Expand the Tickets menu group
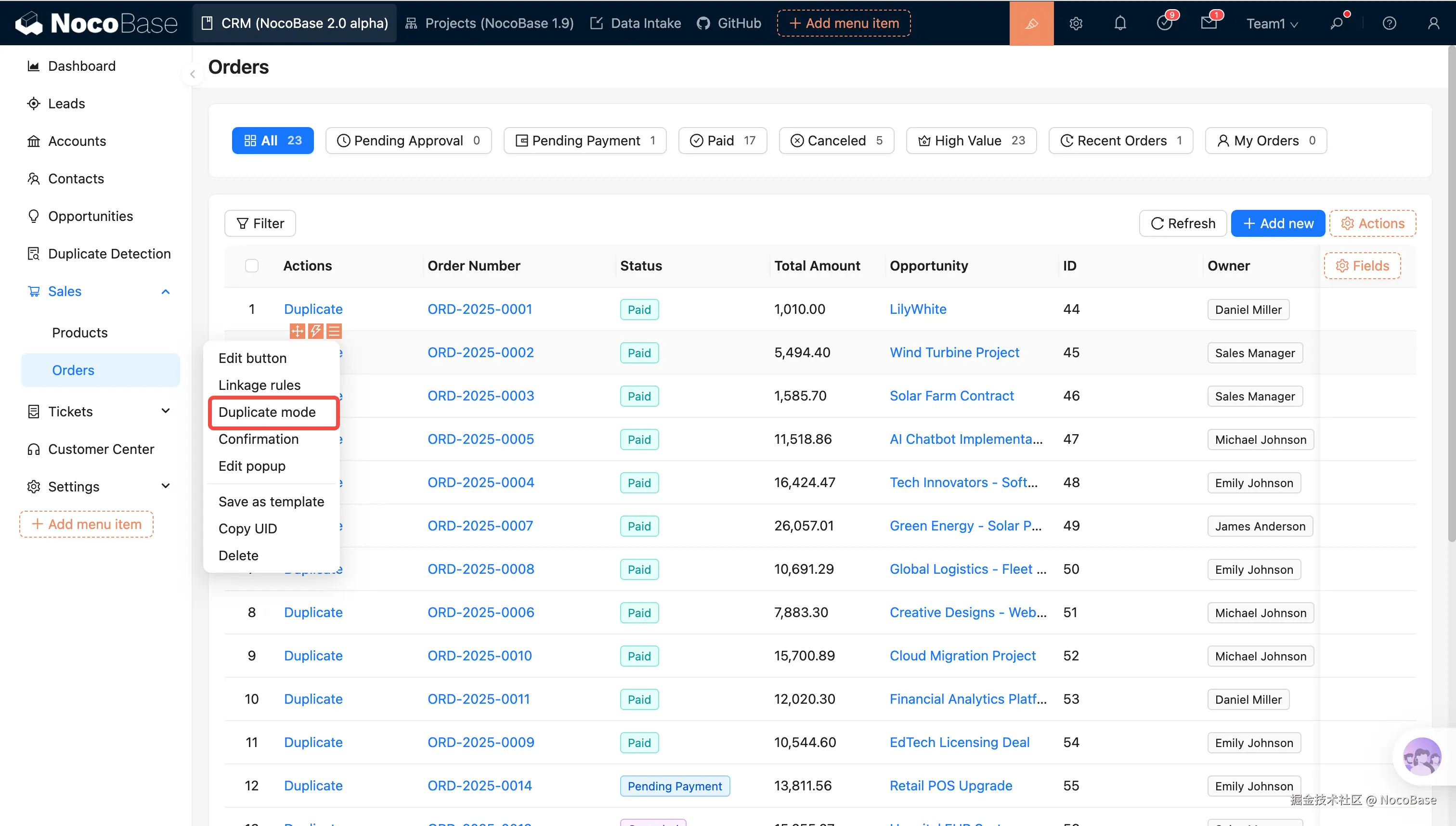 (x=166, y=411)
